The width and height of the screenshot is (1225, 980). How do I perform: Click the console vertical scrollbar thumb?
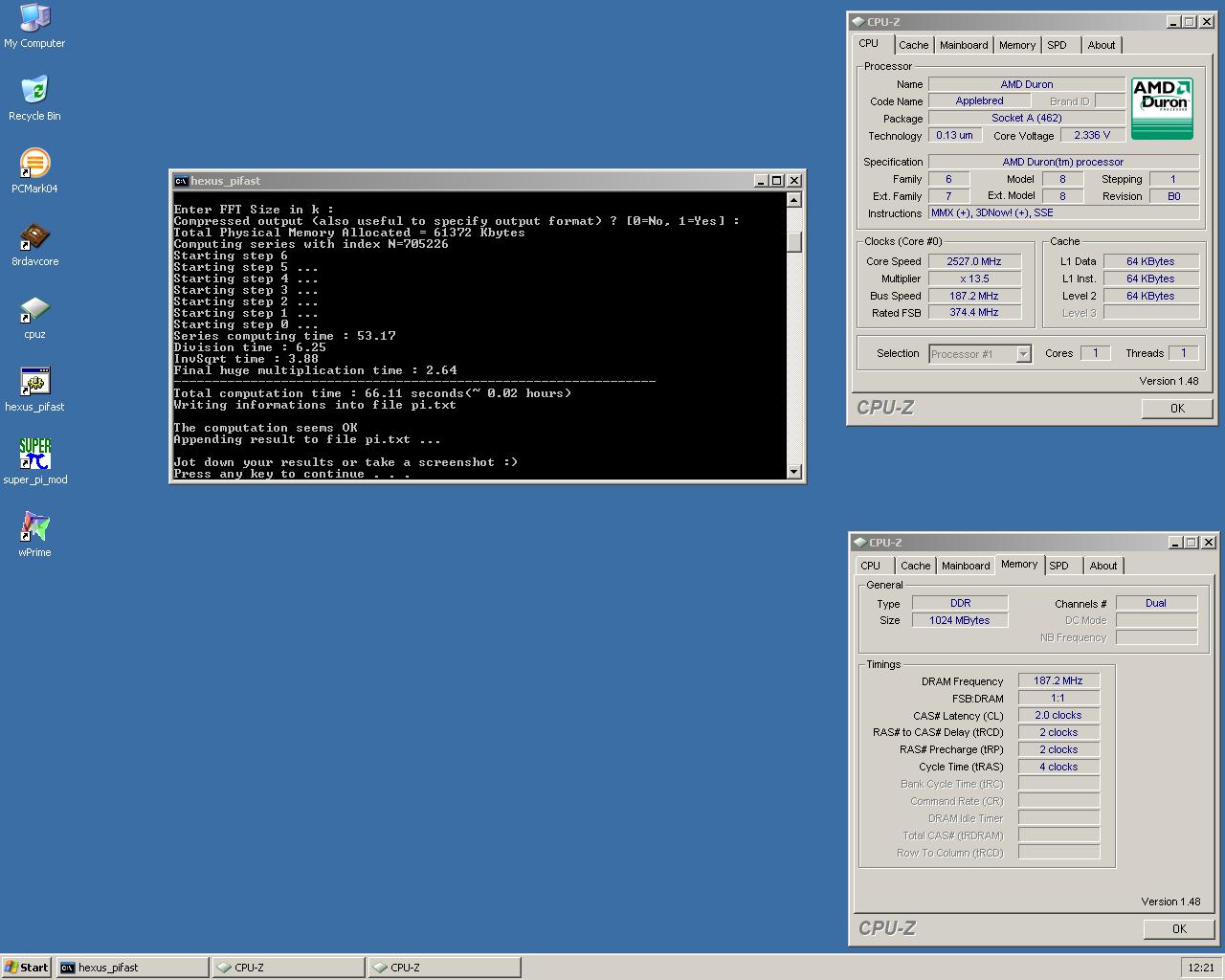[793, 240]
